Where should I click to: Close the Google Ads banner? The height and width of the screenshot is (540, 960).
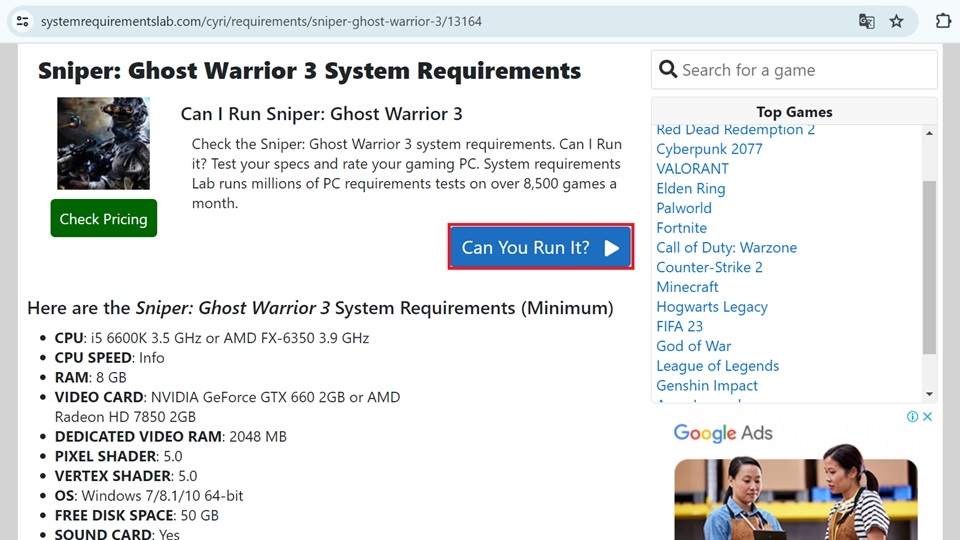coord(928,416)
